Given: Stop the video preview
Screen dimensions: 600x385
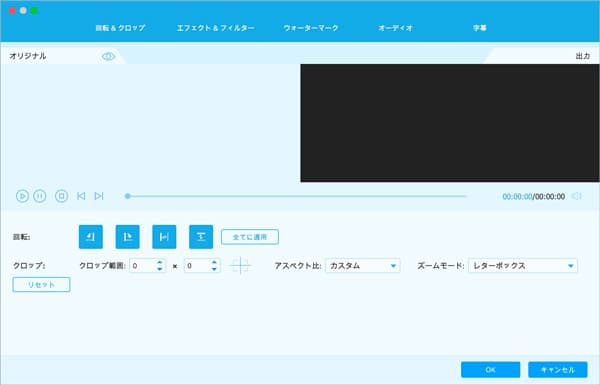Looking at the screenshot, I should 61,196.
